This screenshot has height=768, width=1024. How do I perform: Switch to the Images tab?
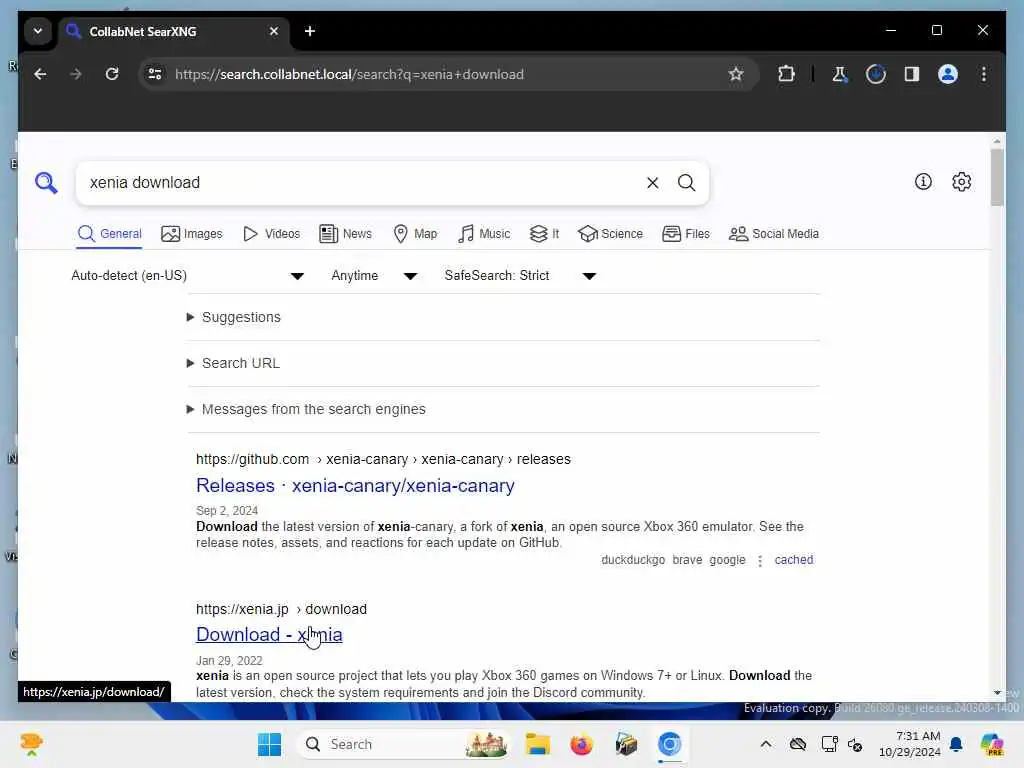click(x=191, y=234)
